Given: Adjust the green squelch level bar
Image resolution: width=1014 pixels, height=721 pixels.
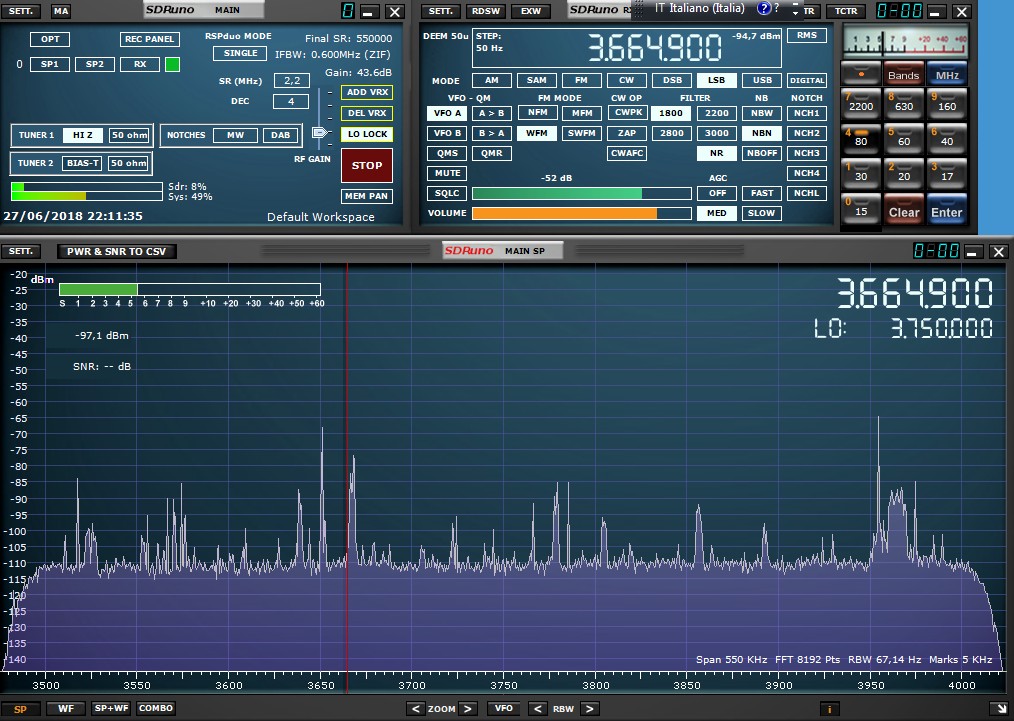Looking at the screenshot, I should click(x=581, y=193).
